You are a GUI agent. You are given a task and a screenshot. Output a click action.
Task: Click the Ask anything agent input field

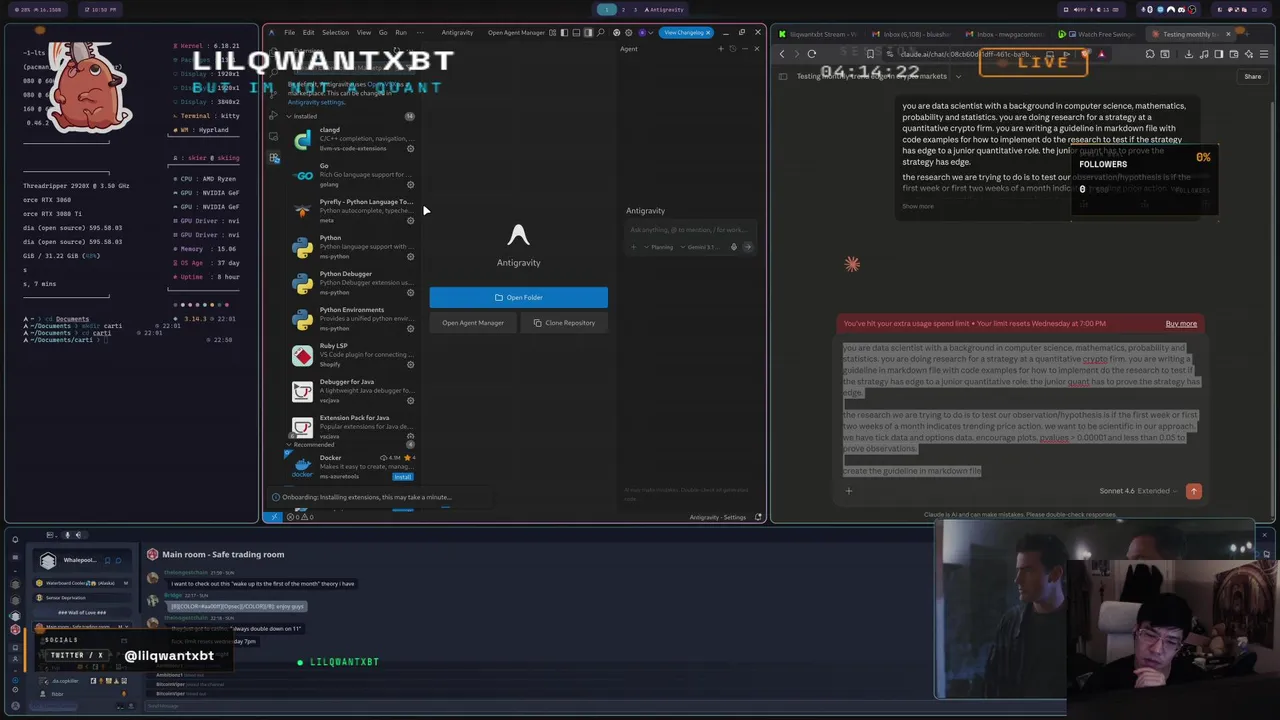(689, 230)
